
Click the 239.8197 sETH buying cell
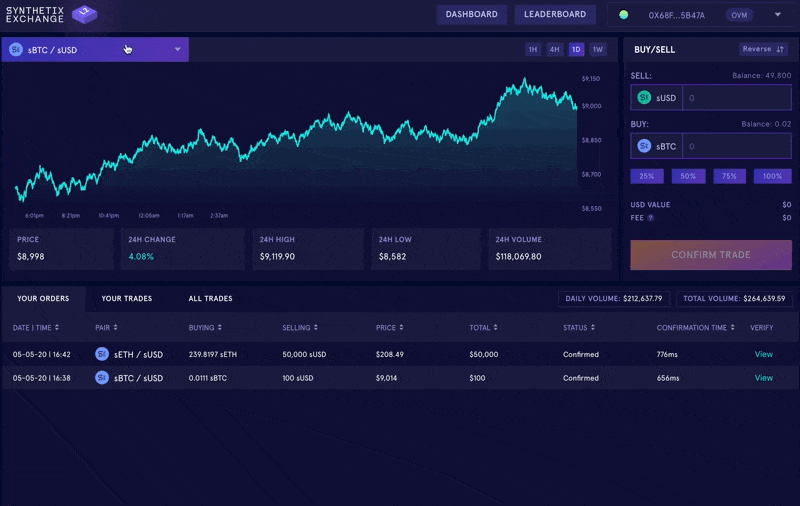pos(213,354)
